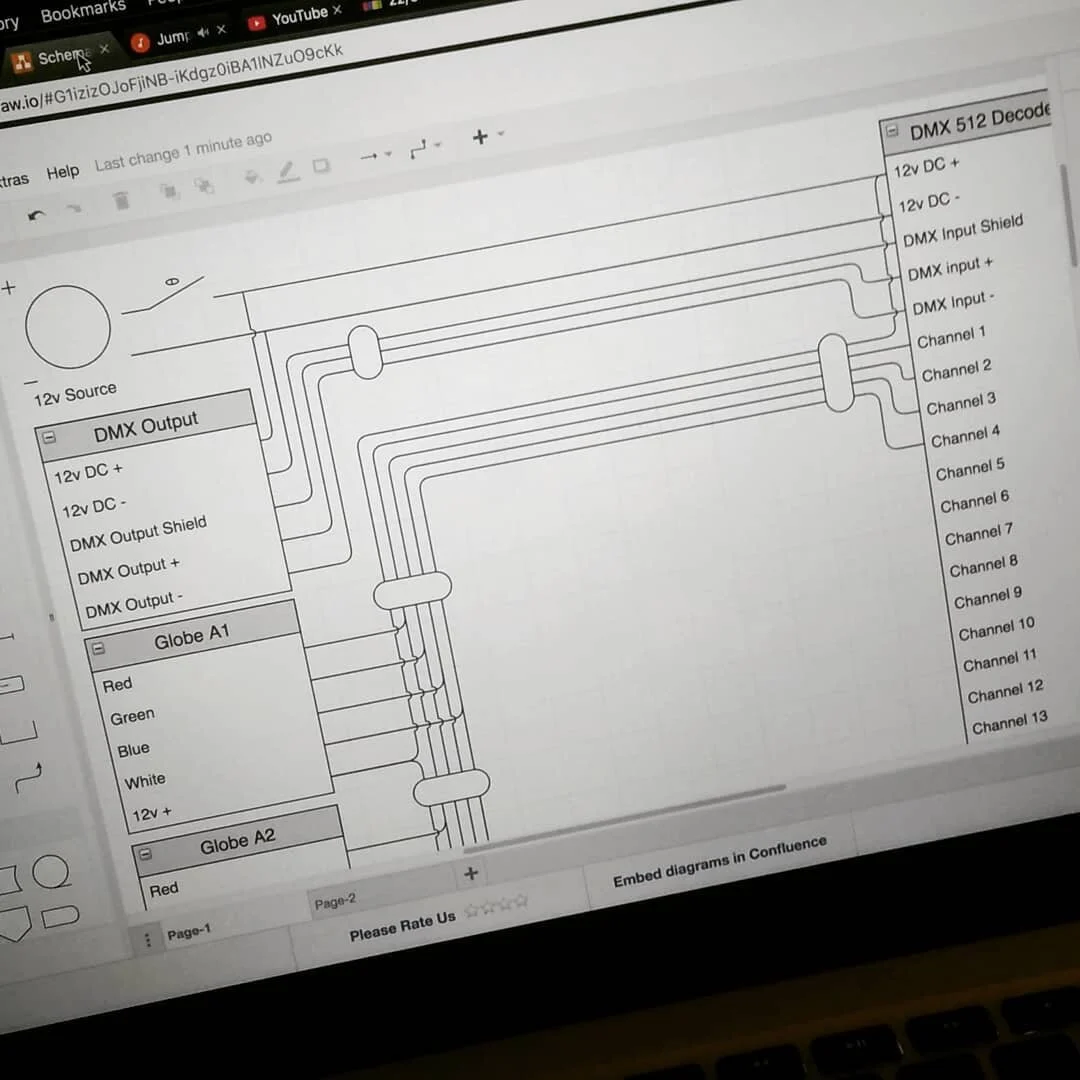Open the connection arrow style dropdown
This screenshot has height=1080, width=1080.
(386, 155)
